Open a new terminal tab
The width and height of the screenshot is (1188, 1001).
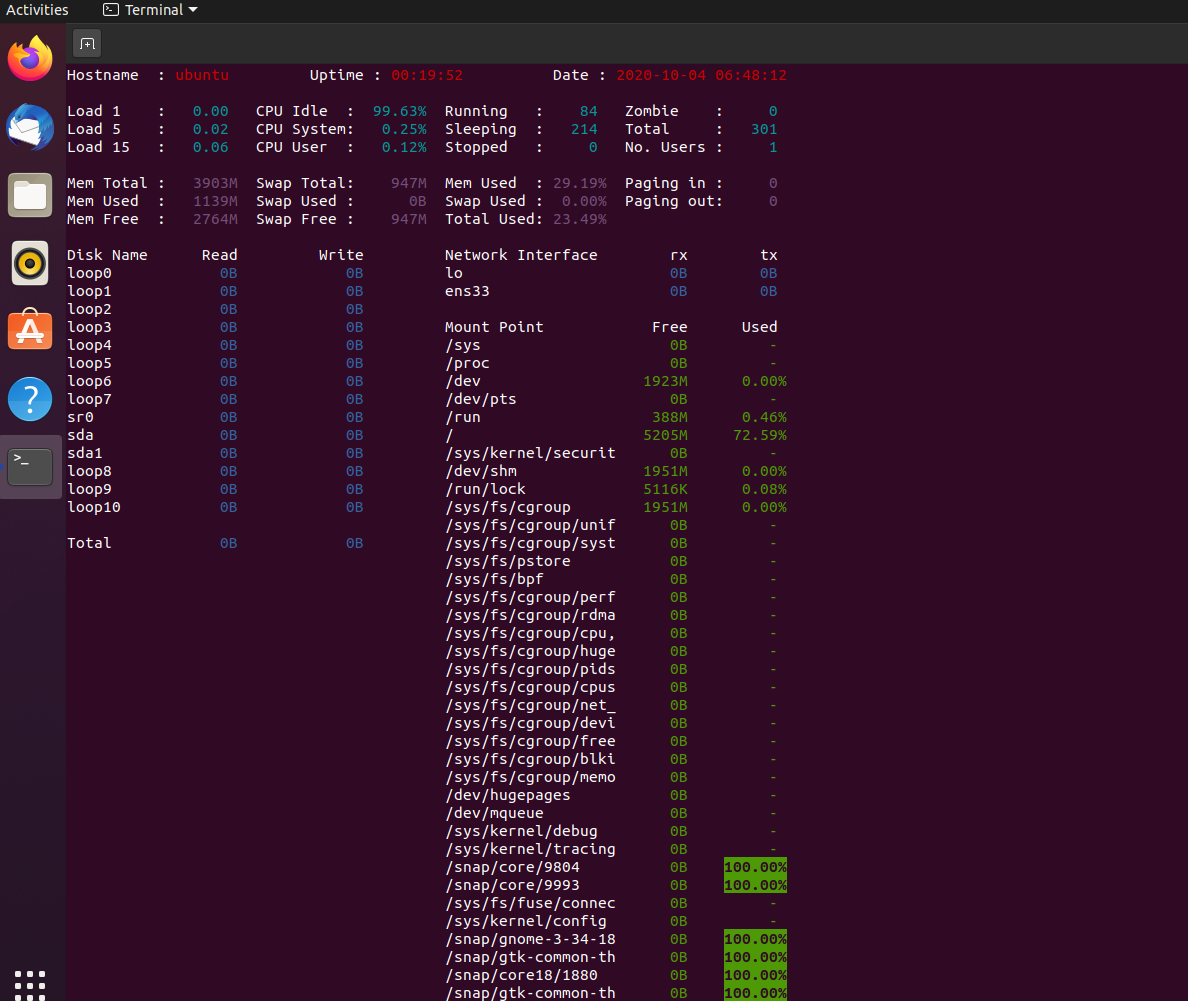point(86,43)
